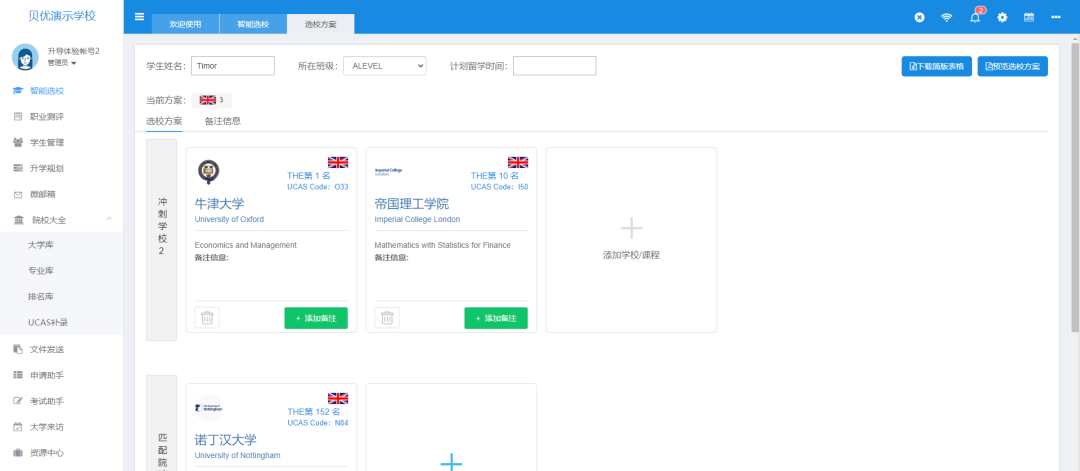
Task: Open the three-dots more options icon
Action: click(x=1055, y=17)
